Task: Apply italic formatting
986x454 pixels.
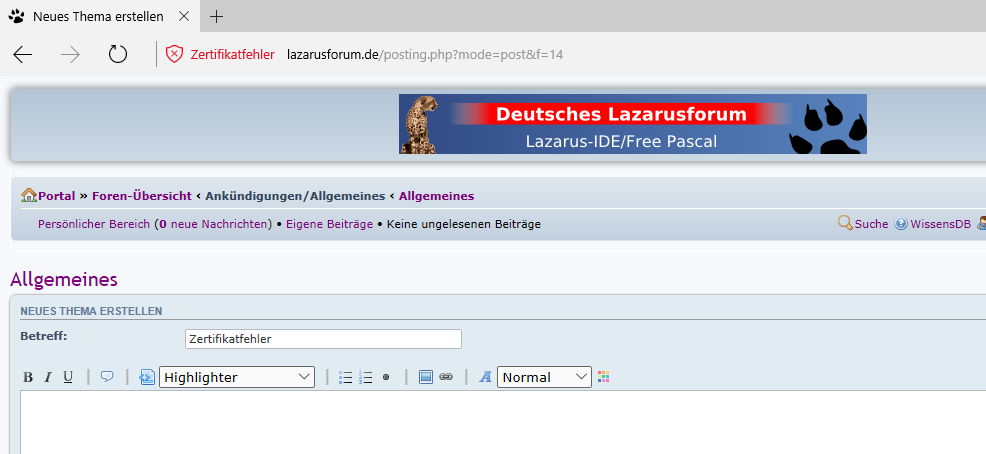Action: [48, 377]
